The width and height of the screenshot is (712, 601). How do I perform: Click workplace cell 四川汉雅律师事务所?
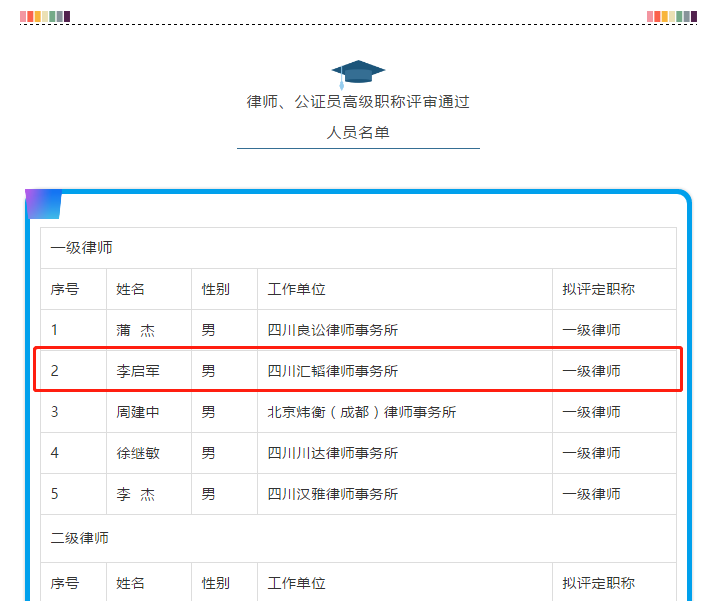click(x=405, y=494)
